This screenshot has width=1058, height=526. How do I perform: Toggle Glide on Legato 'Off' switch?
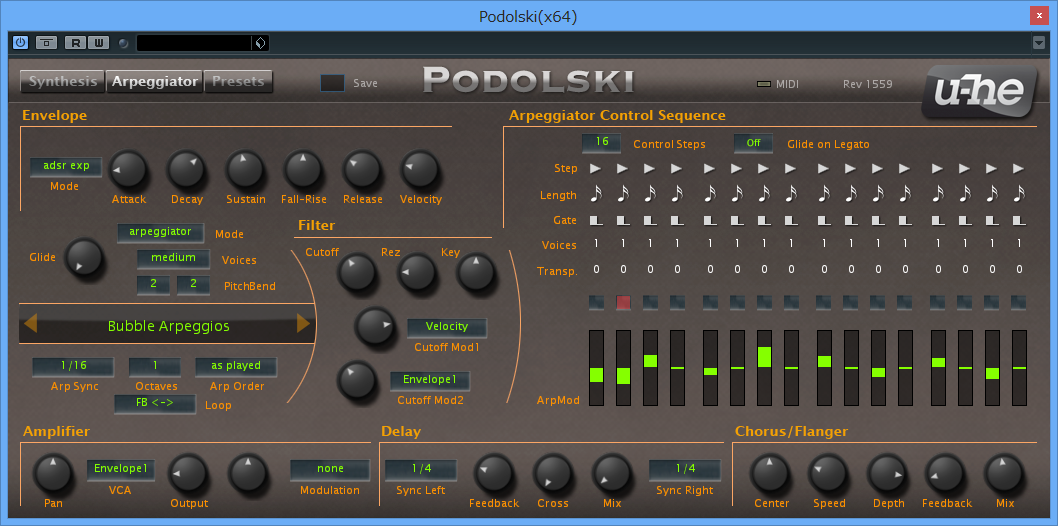pos(754,143)
